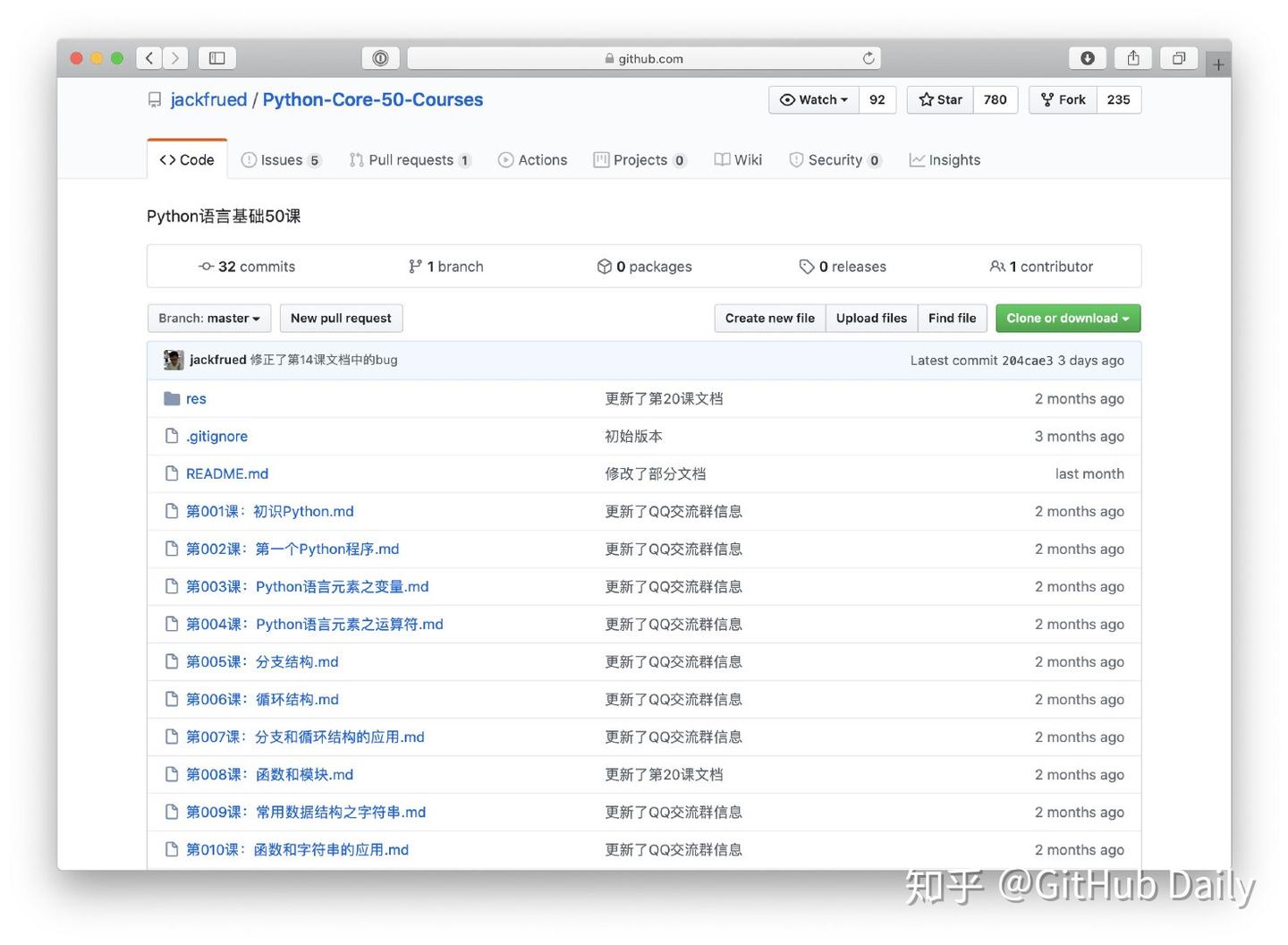Image resolution: width=1288 pixels, height=945 pixels.
Task: Click the packages box icon
Action: (606, 266)
